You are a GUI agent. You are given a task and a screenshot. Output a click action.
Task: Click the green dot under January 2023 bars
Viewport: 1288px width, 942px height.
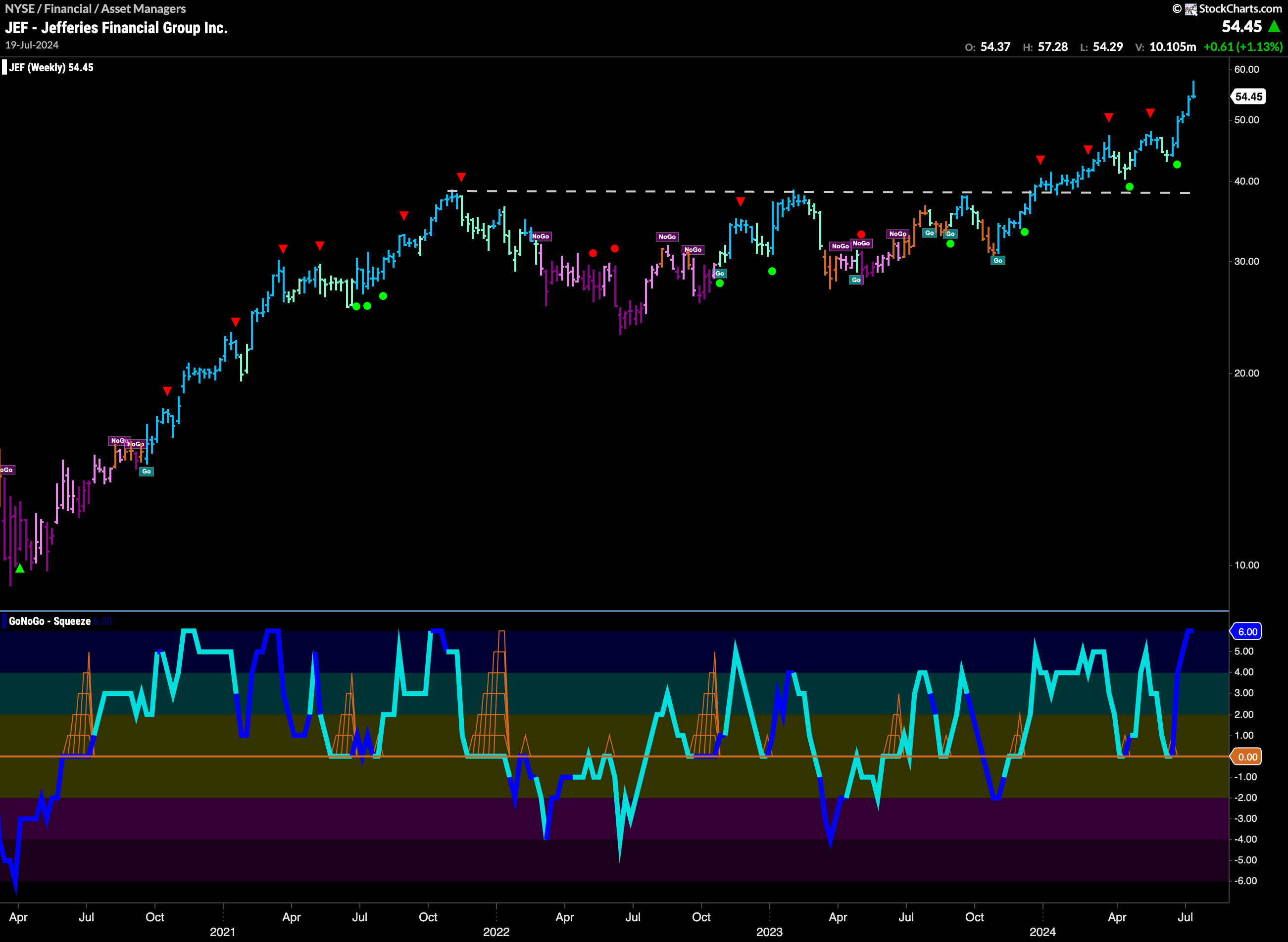772,272
